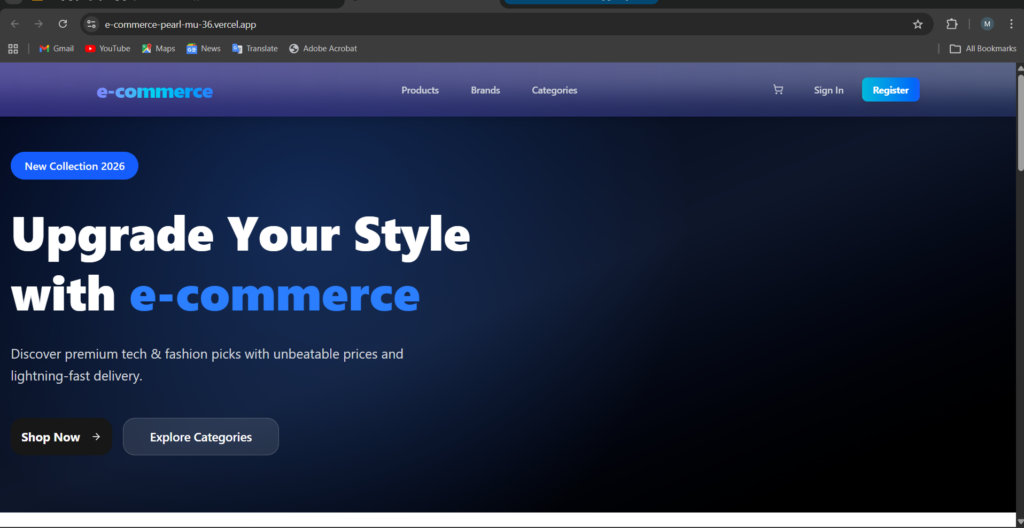View site information icon in address bar
This screenshot has height=528, width=1024.
tap(91, 24)
